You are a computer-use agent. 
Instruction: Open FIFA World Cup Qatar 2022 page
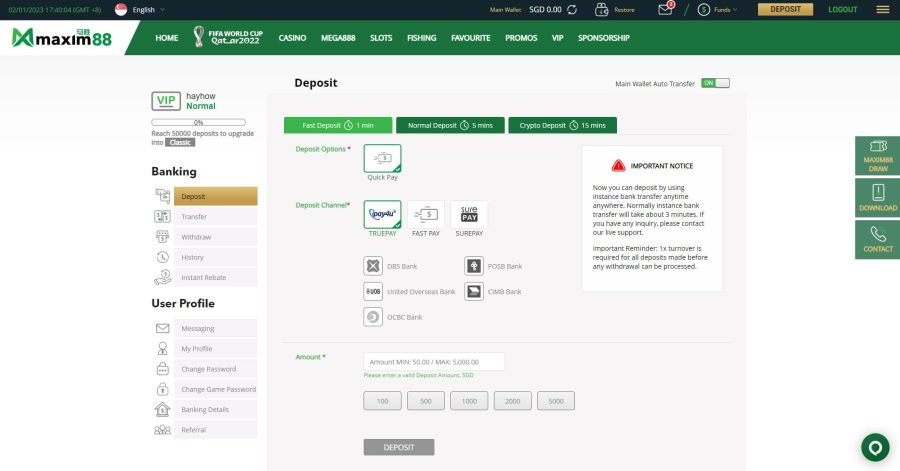point(228,37)
